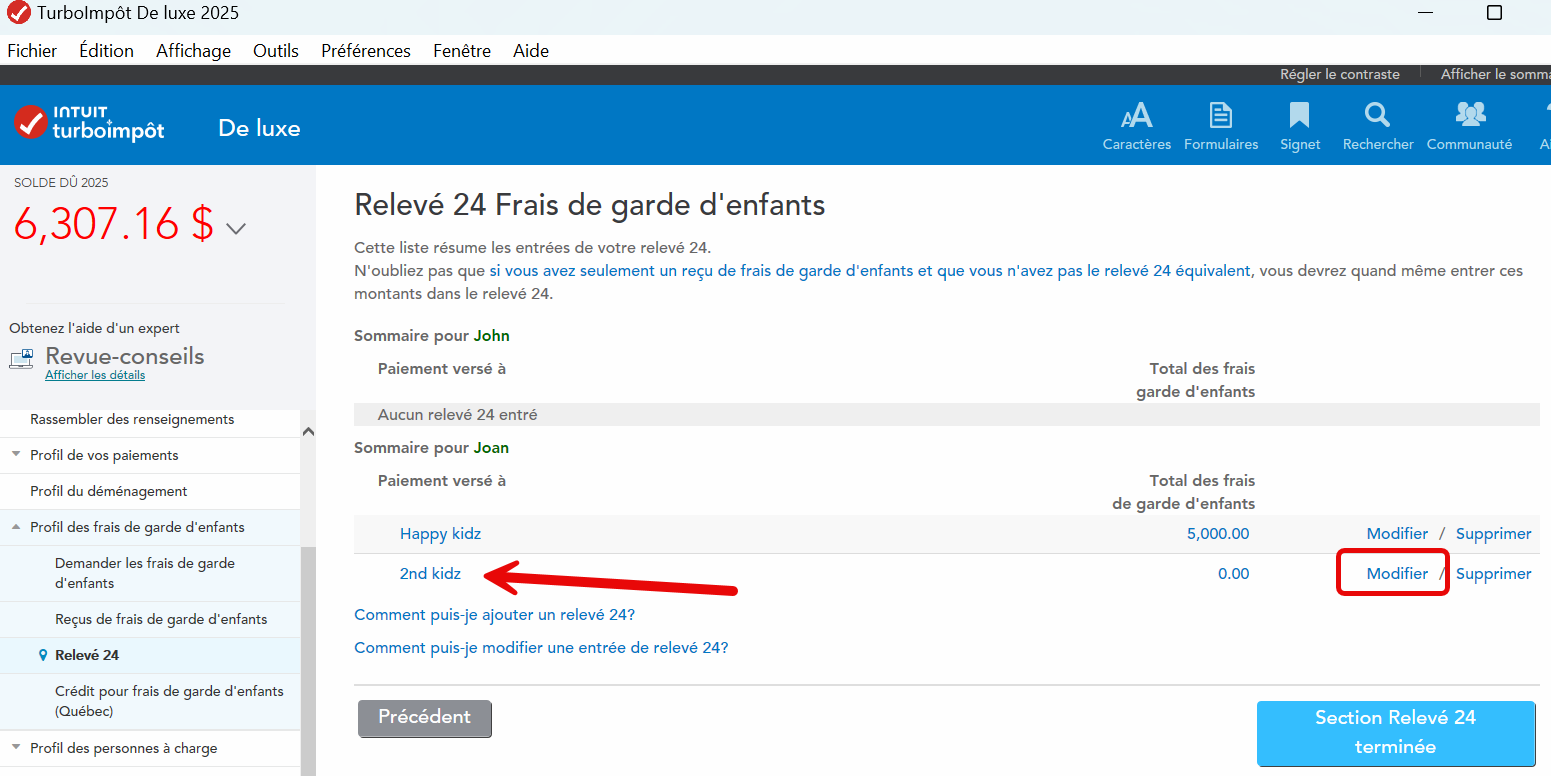Click the sidebar scrollbar up arrow

tap(308, 431)
